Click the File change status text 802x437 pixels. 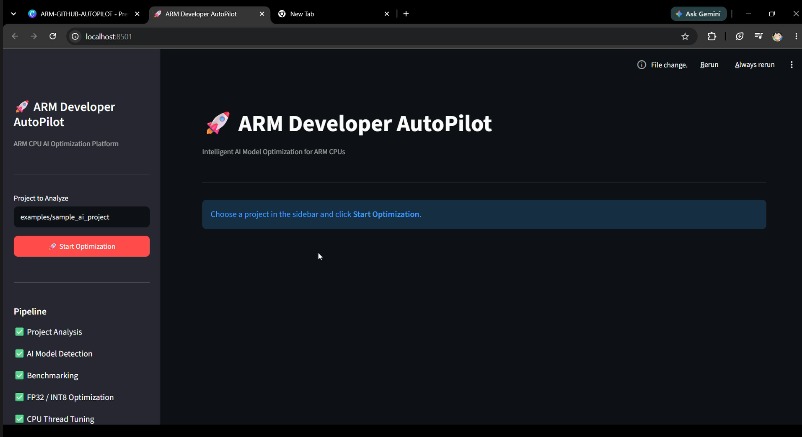tap(669, 65)
